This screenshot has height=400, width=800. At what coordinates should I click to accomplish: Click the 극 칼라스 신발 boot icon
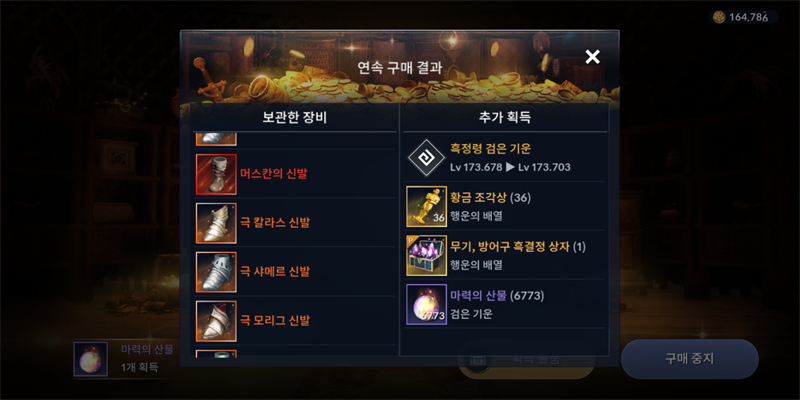(216, 223)
